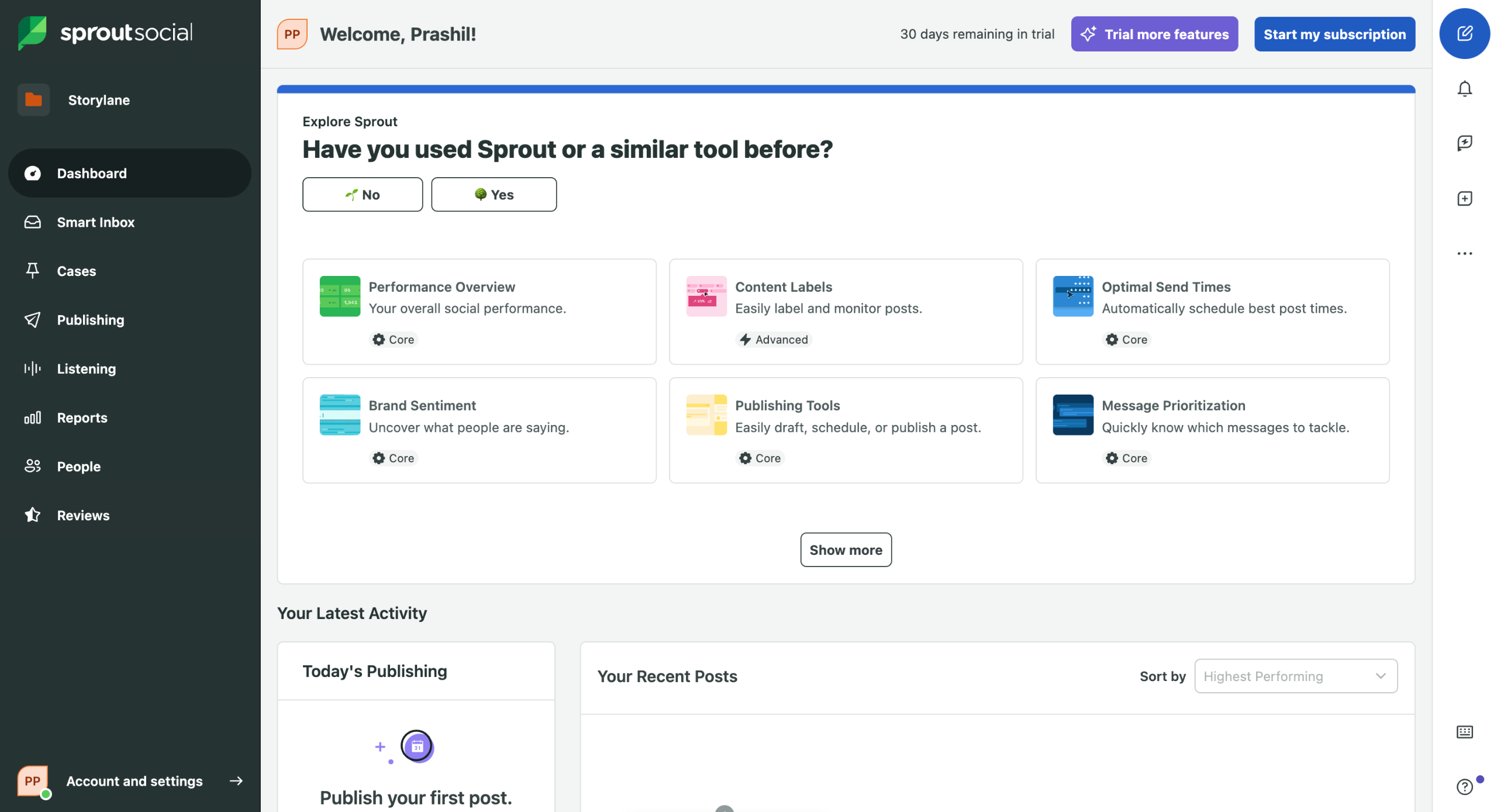
Task: Click the Optimal Send Times thumbnail
Action: [1072, 296]
